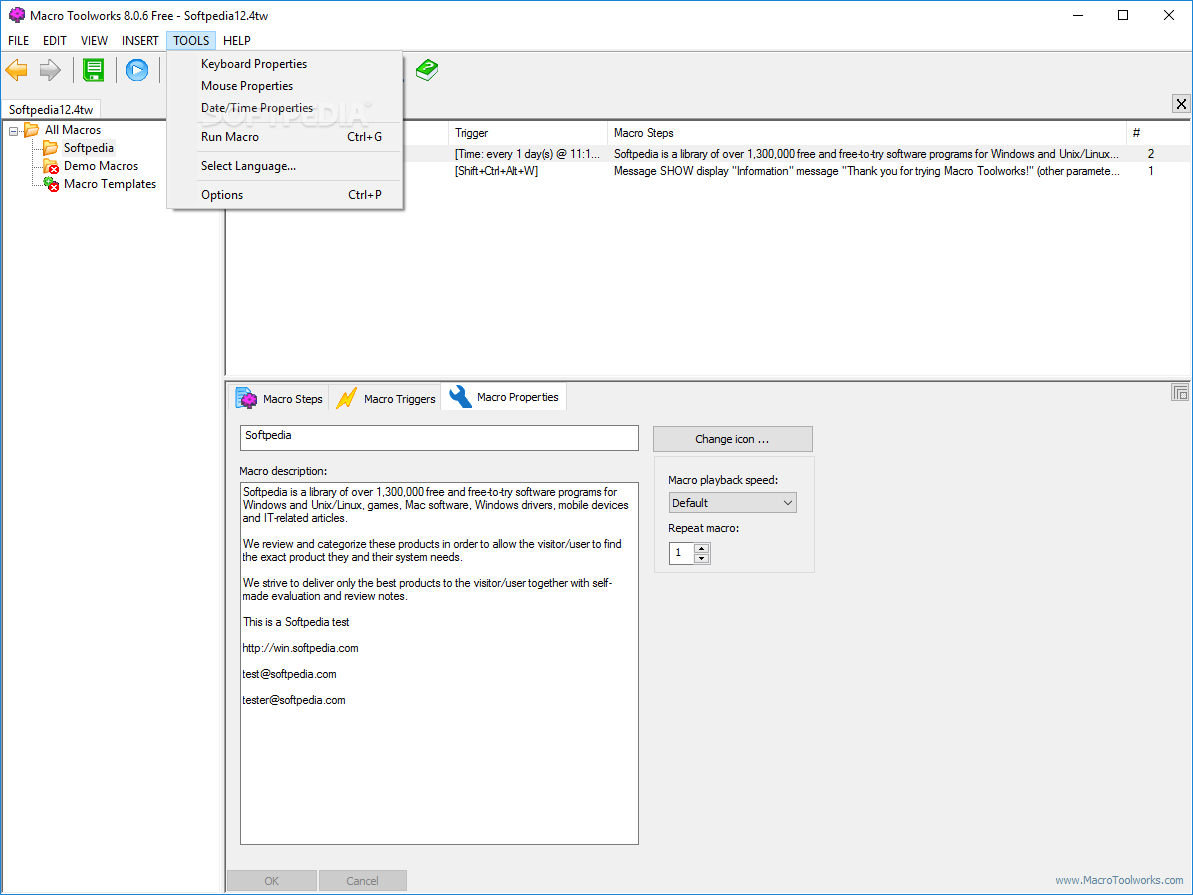Viewport: 1193px width, 895px height.
Task: Click the blue run macro play icon
Action: (x=137, y=70)
